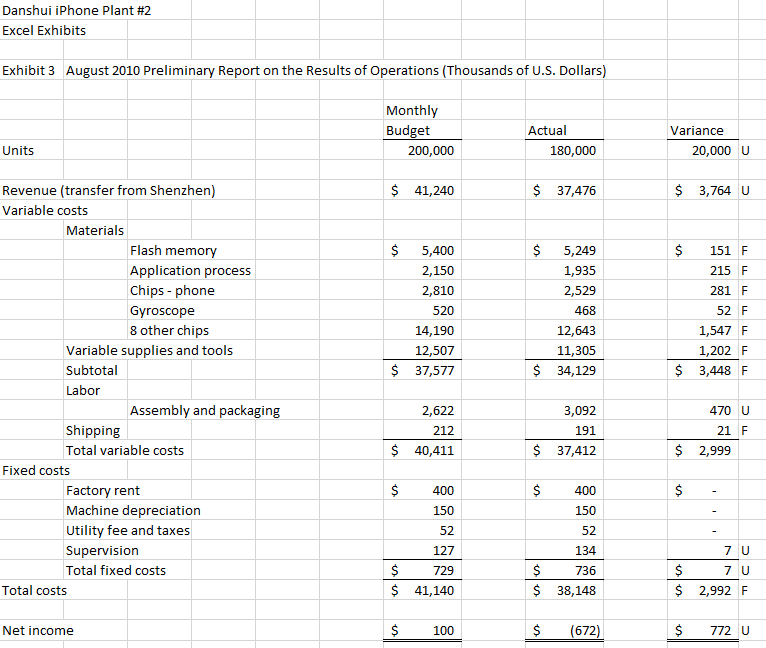
Task: Select actual units value 180,000
Action: [573, 151]
